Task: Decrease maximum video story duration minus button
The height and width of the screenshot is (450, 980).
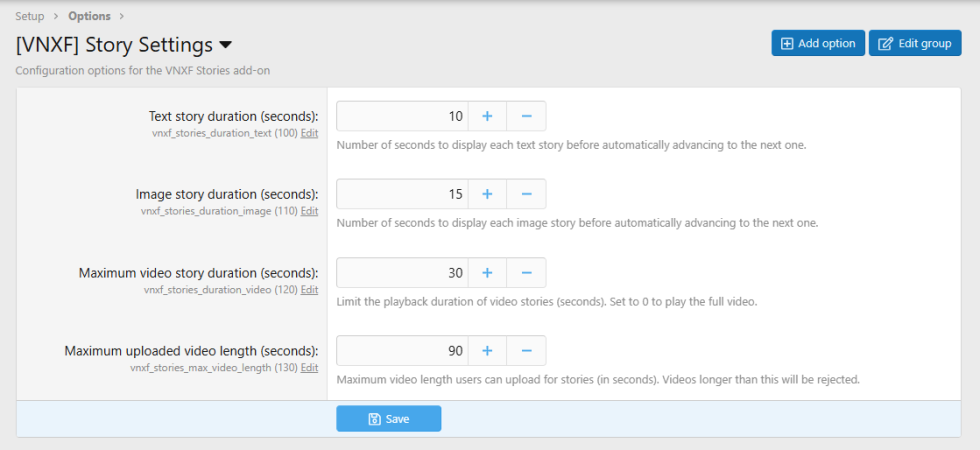Action: pos(526,272)
